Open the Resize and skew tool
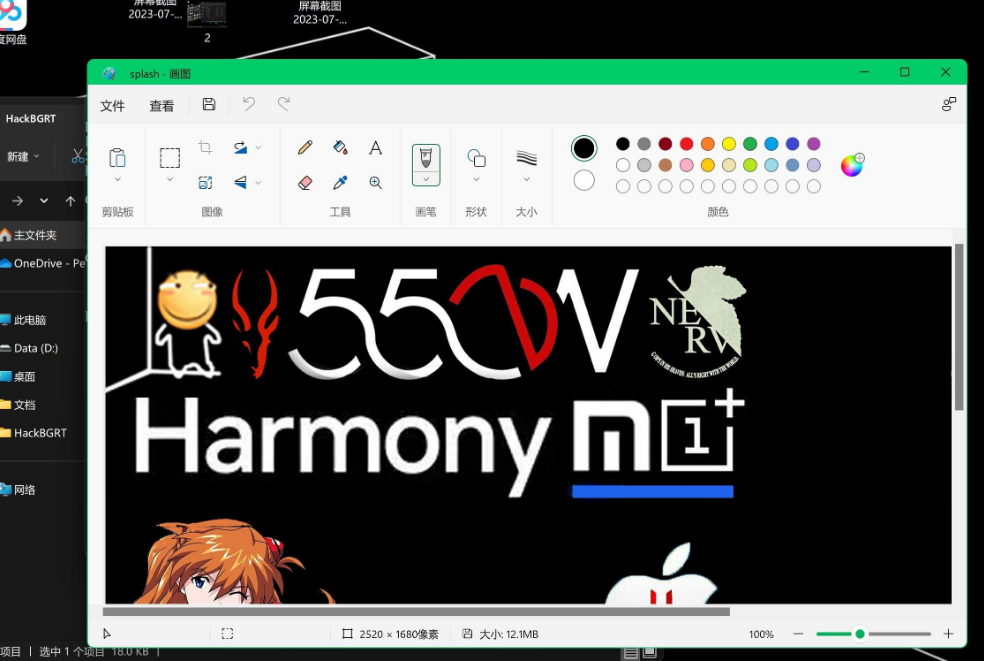The width and height of the screenshot is (984, 661). point(205,183)
